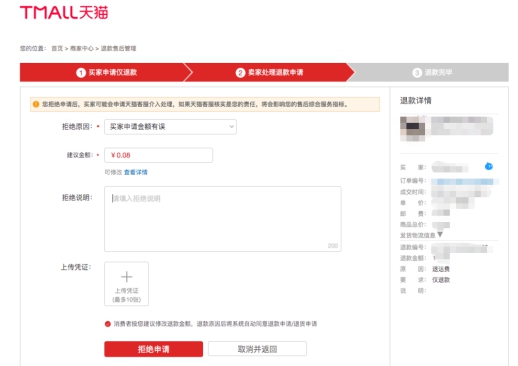Click the 上传凭证 upload box
This screenshot has width=518, height=366.
(x=126, y=284)
